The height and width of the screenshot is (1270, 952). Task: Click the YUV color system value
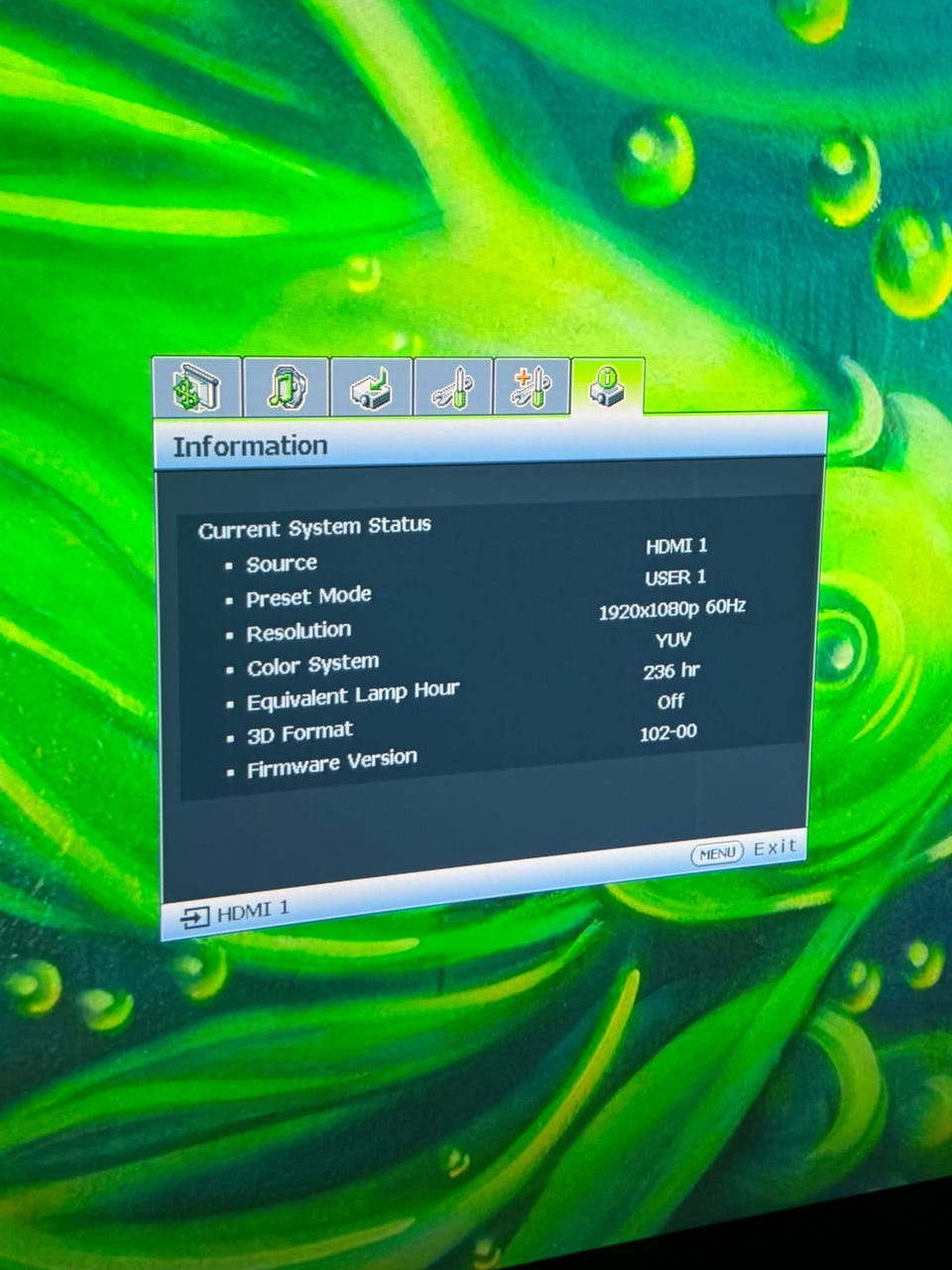pos(672,640)
